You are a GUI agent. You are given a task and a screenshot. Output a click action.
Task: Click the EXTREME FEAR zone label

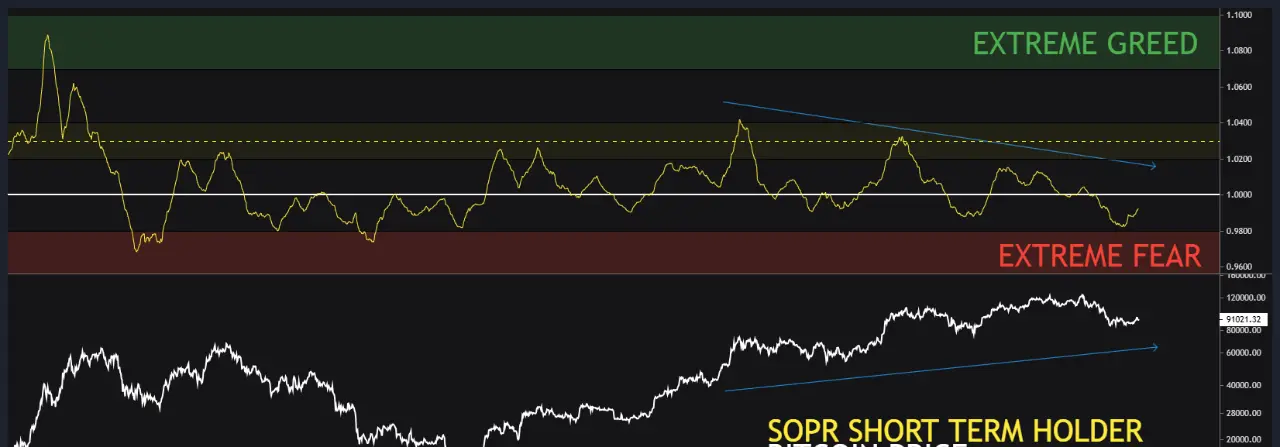click(x=1099, y=256)
